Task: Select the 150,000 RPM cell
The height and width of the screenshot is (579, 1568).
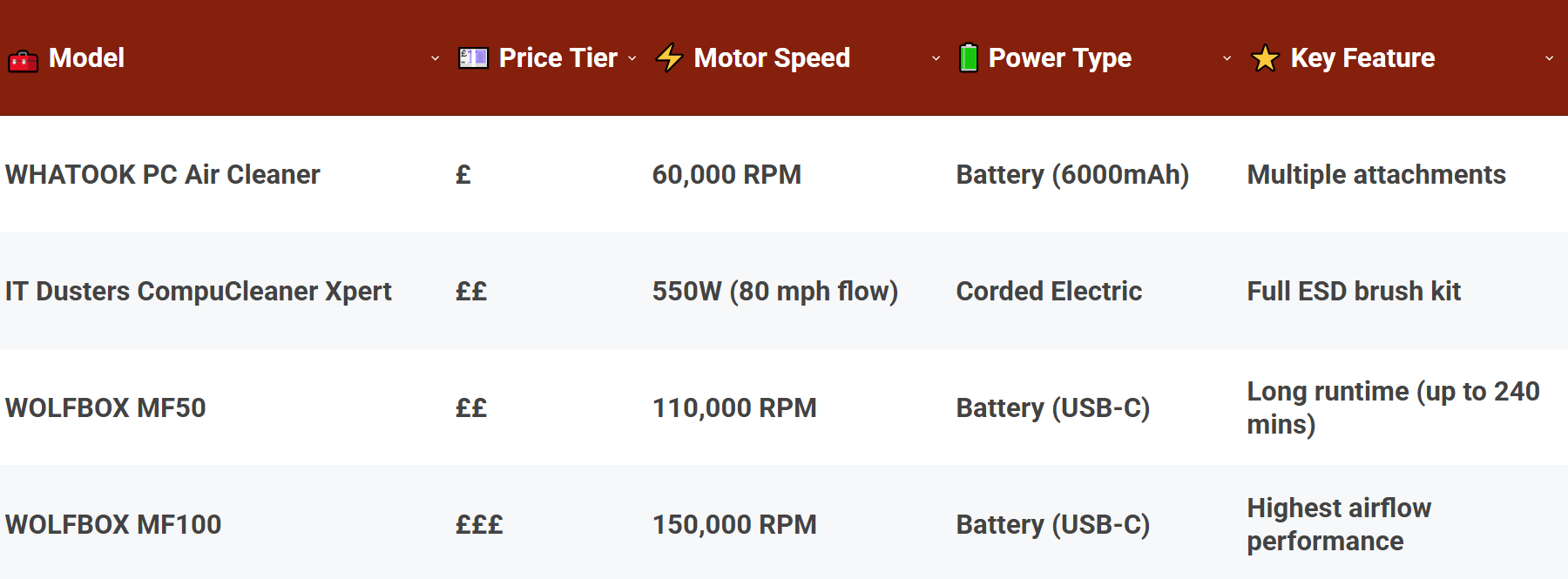Action: (x=734, y=524)
